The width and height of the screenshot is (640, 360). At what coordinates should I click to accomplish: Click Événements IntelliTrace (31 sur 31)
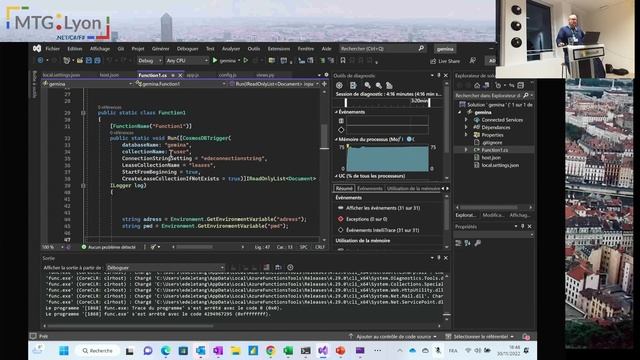click(x=382, y=230)
